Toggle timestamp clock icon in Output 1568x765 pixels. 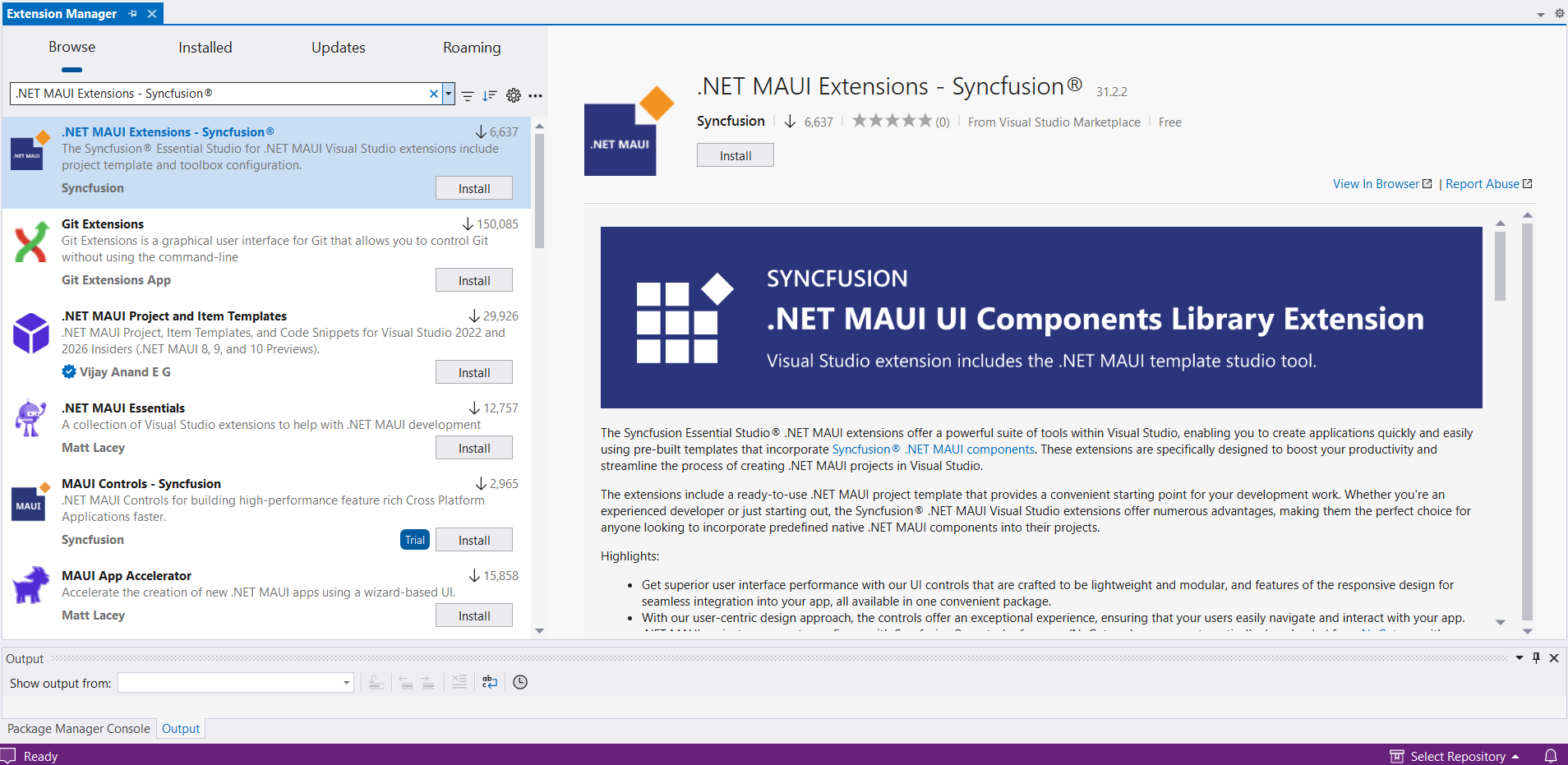pyautogui.click(x=520, y=682)
